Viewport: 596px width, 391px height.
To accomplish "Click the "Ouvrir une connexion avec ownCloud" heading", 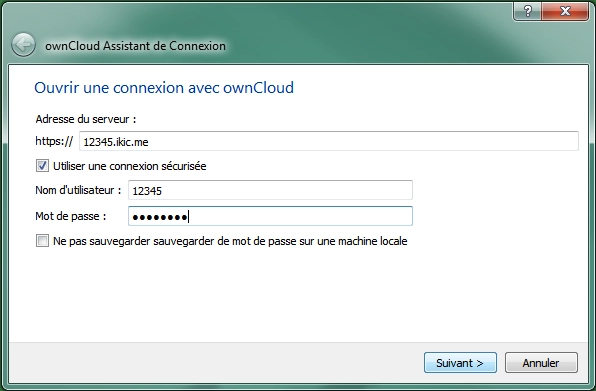I will 164,87.
